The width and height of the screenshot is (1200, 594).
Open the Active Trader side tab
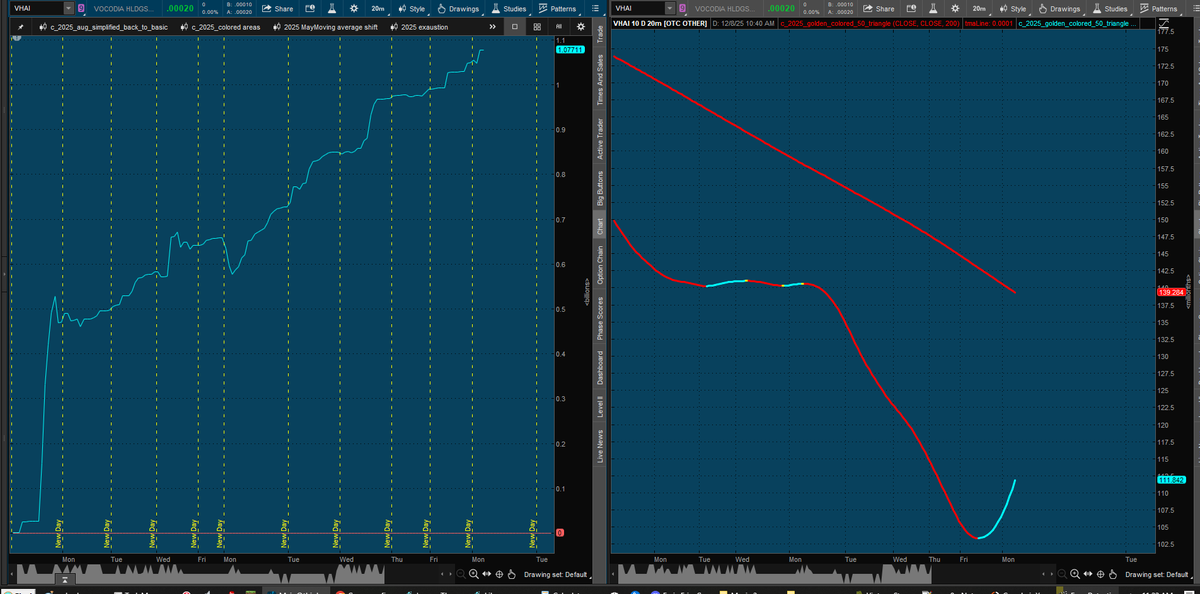click(600, 137)
